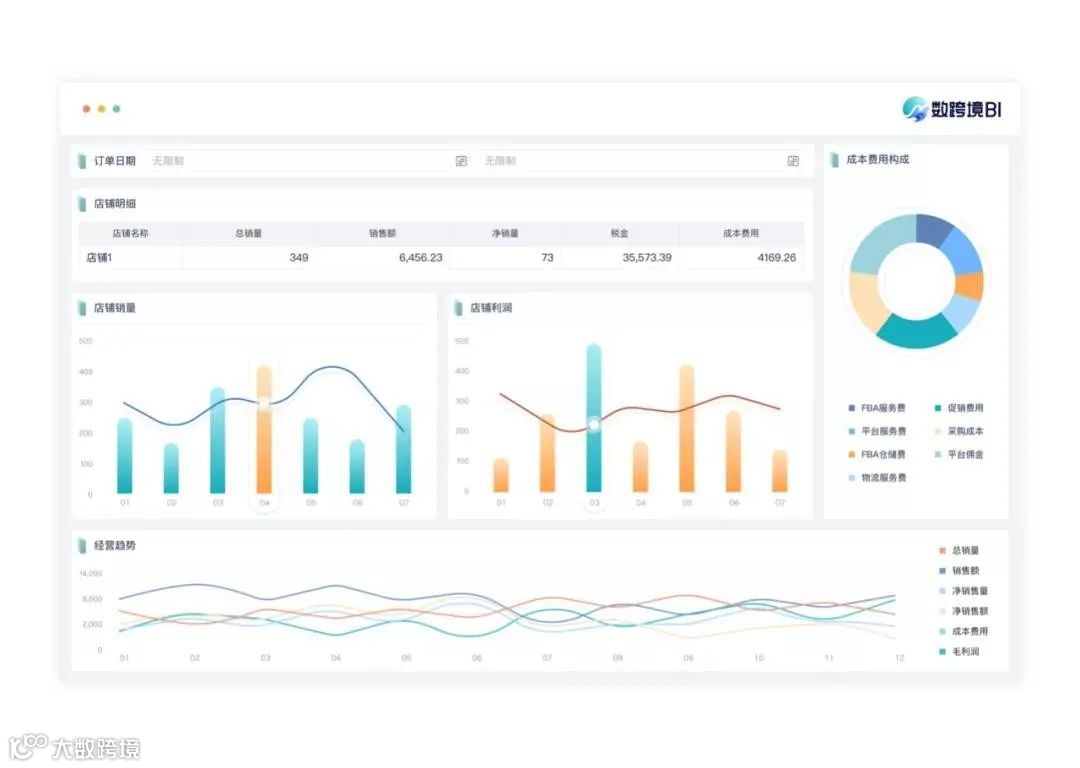Select the orange 04 bar in 店铺销量 chart
1080x768 pixels.
[x=264, y=430]
